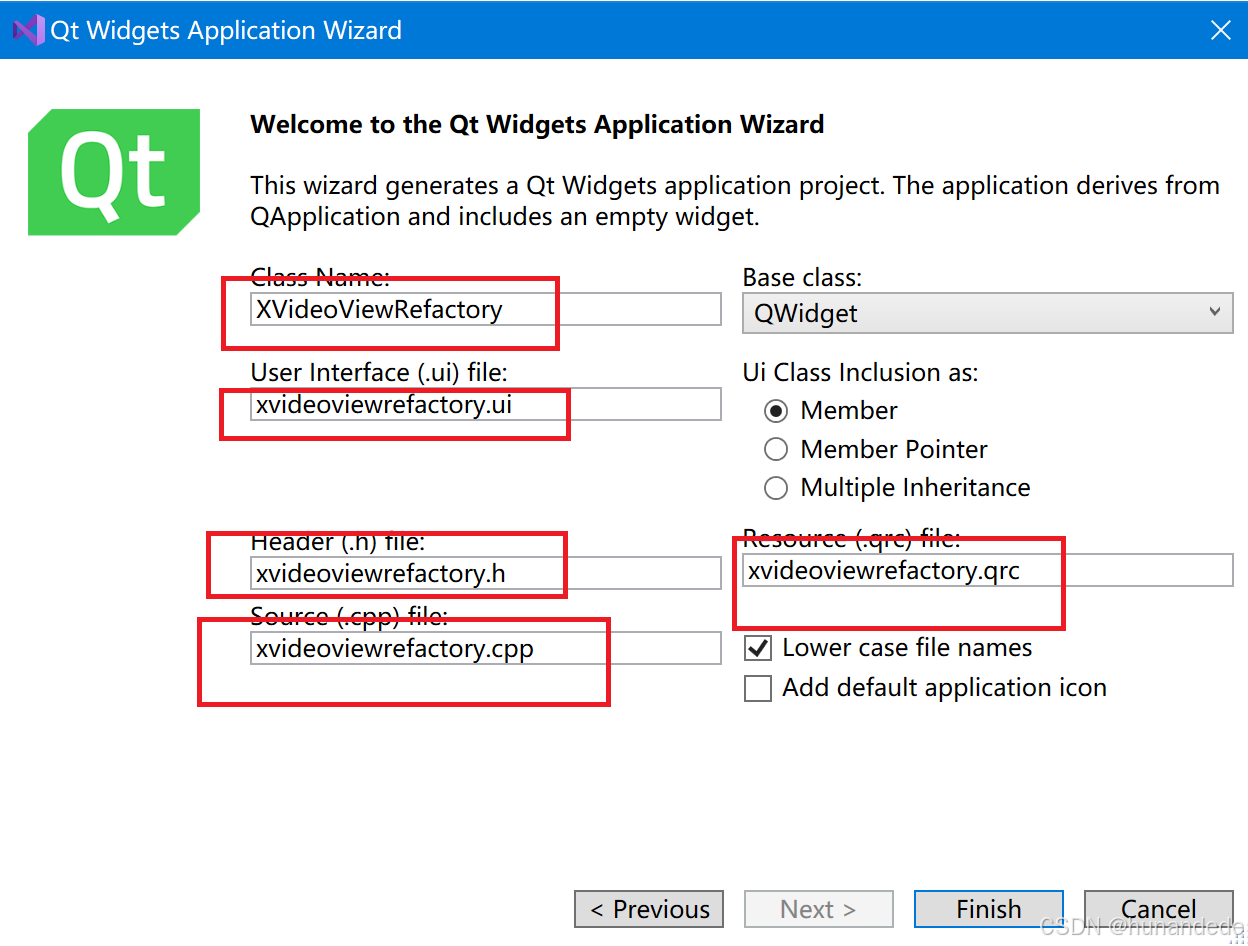
Task: Click the window title 'Qt Widgets Application Wizard'
Action: pos(226,30)
